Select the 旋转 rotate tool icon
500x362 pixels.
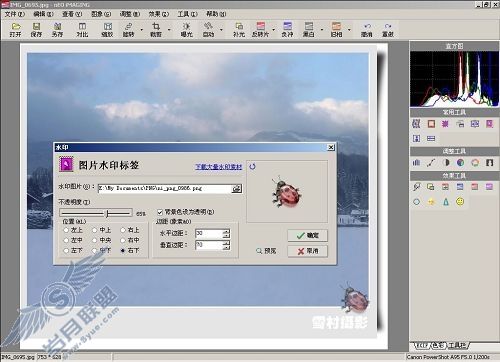(128, 30)
